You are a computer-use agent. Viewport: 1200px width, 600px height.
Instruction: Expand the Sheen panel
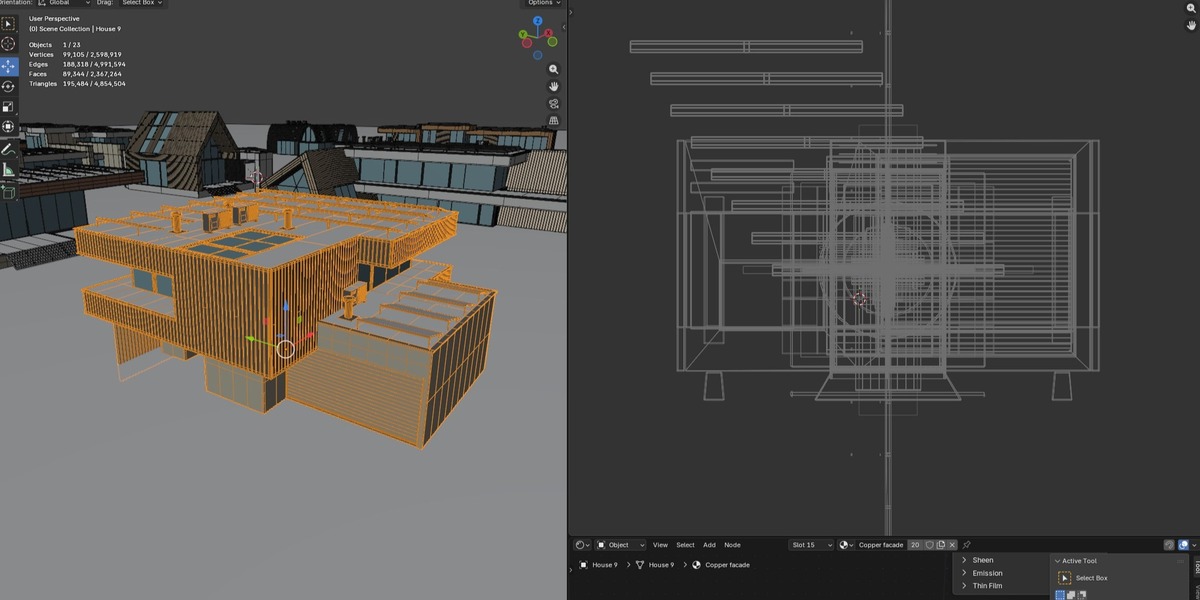(983, 560)
